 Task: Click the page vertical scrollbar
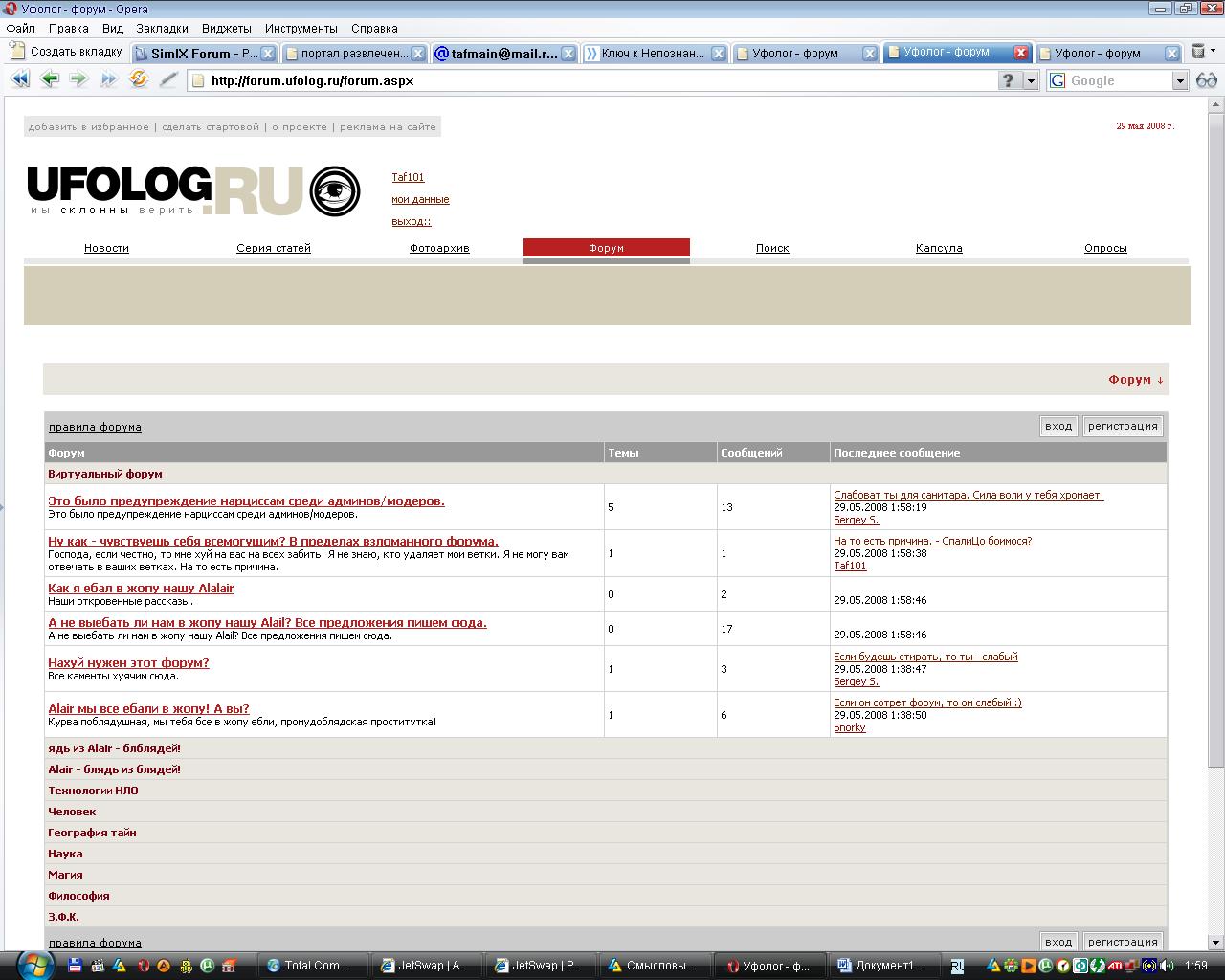pyautogui.click(x=1215, y=479)
